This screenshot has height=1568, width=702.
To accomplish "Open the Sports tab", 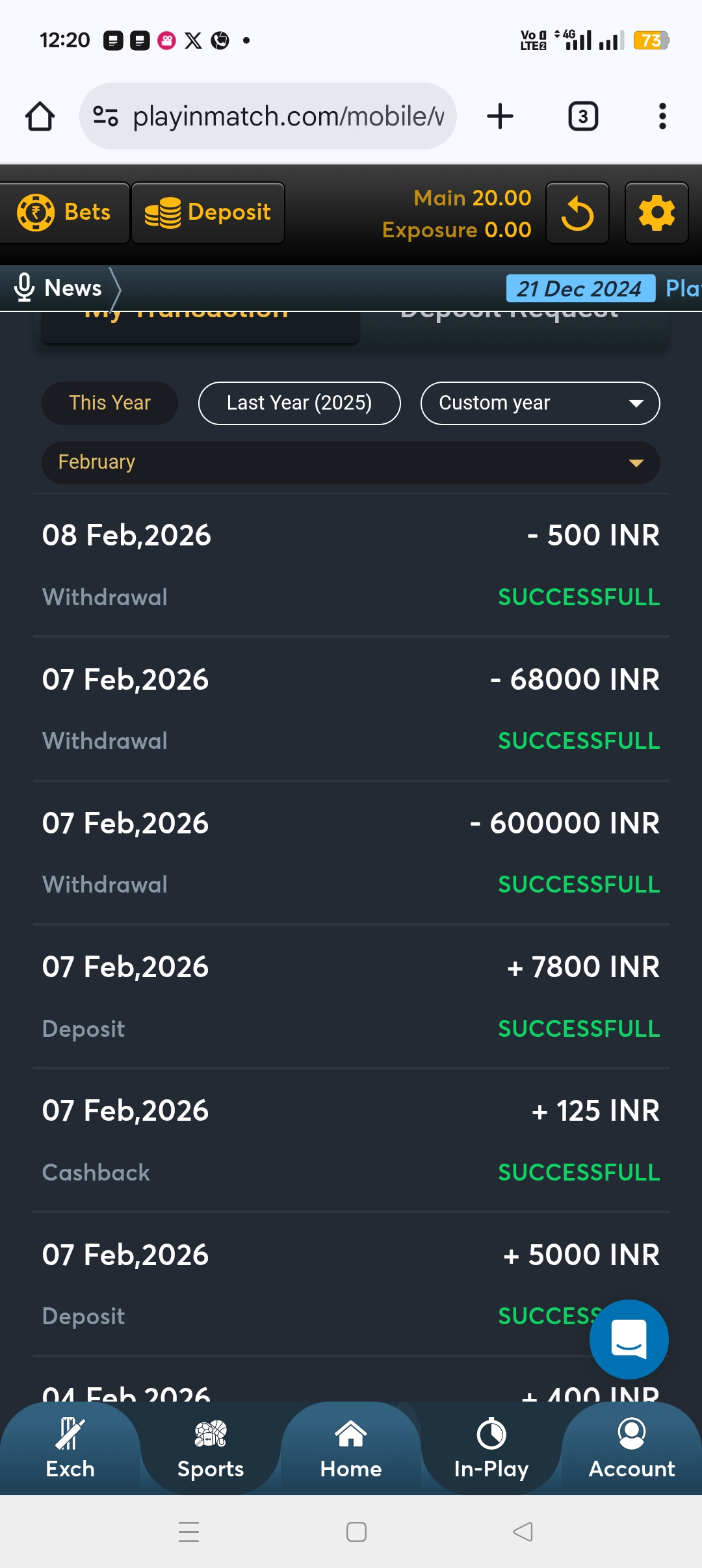I will [x=211, y=1450].
